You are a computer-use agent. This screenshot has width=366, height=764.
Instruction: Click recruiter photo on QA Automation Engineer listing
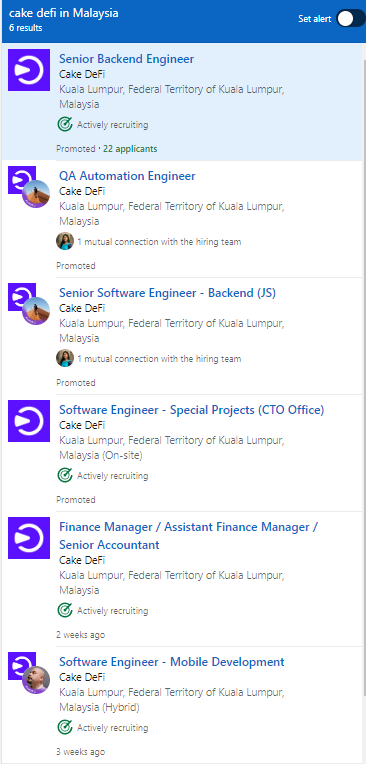[x=36, y=194]
